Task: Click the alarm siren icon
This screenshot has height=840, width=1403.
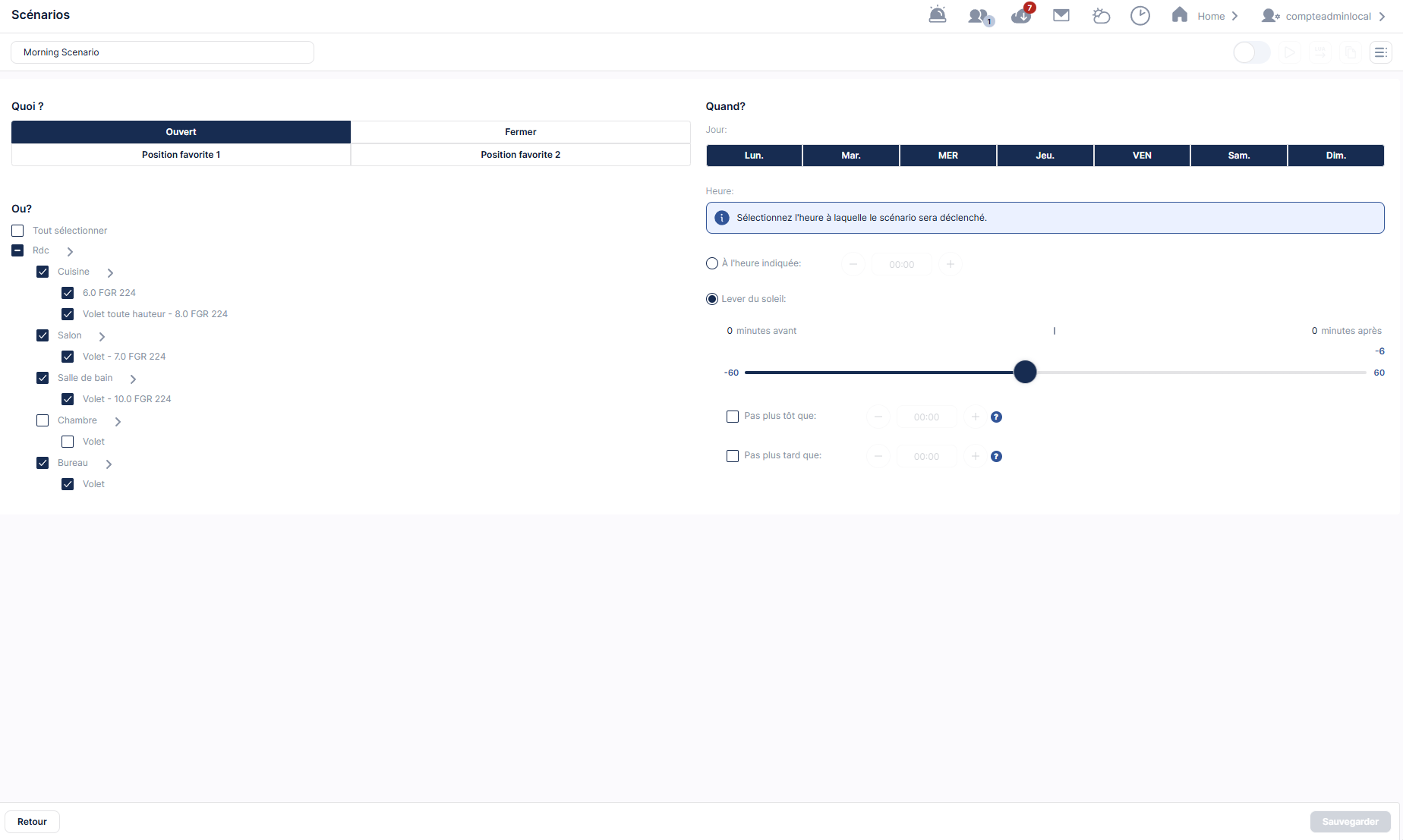Action: (x=938, y=15)
